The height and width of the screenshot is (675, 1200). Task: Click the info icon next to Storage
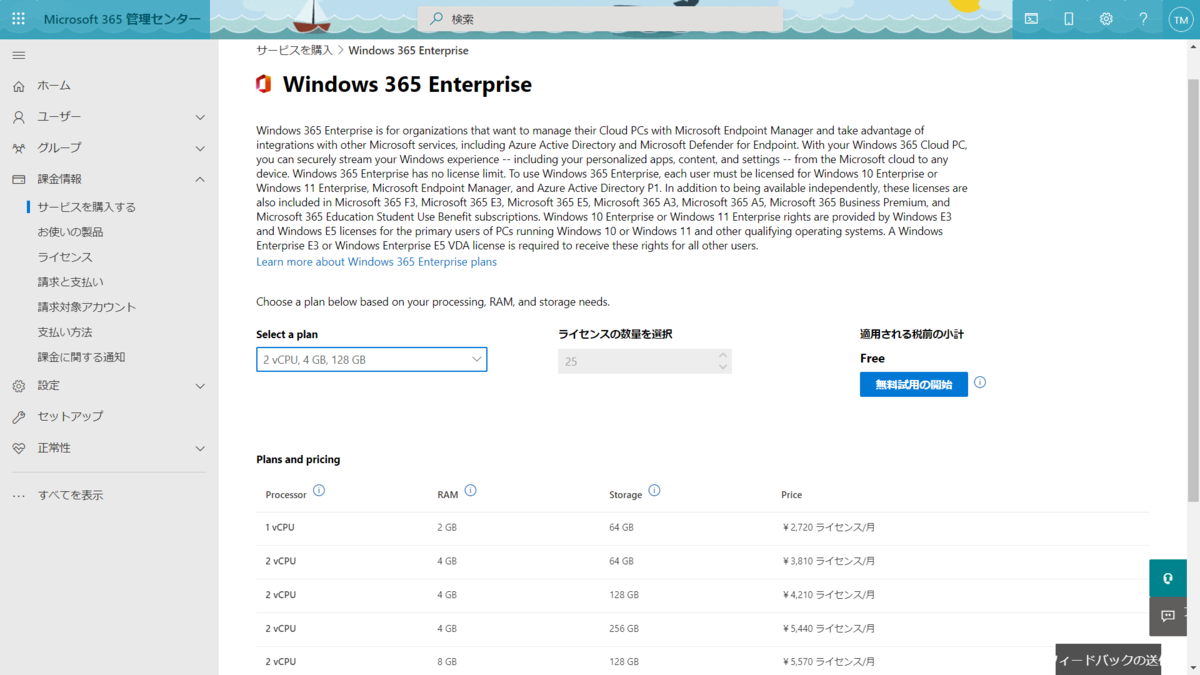tap(654, 490)
